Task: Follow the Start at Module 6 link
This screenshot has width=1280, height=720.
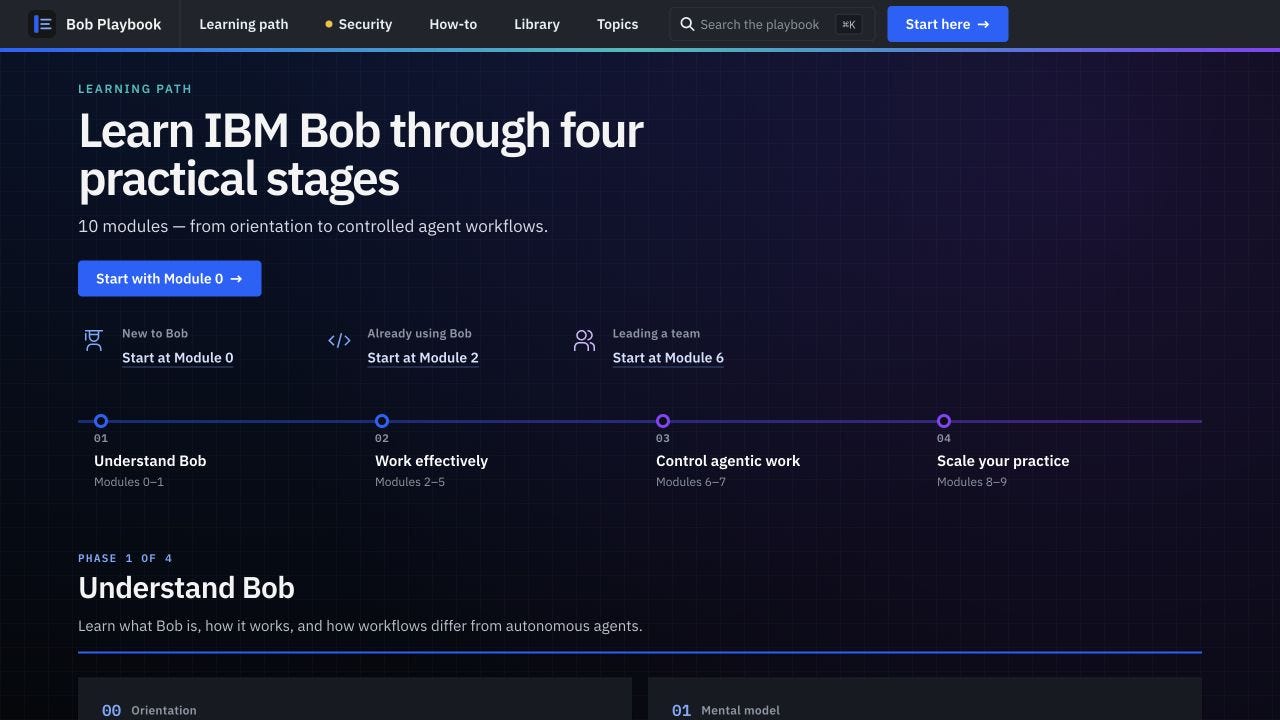Action: coord(668,358)
